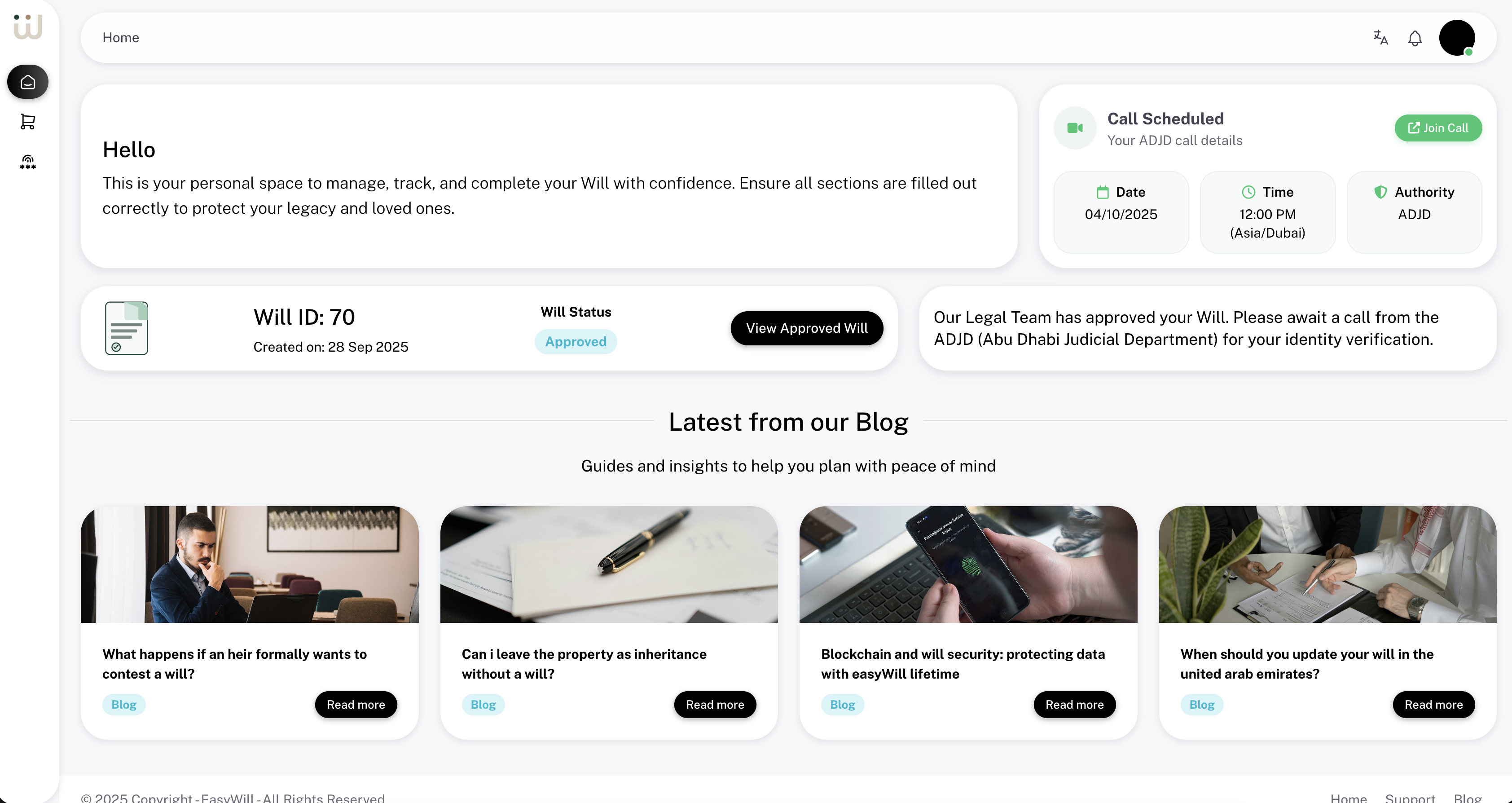The height and width of the screenshot is (803, 1512).
Task: Open the shopping cart sidebar icon
Action: pyautogui.click(x=27, y=122)
